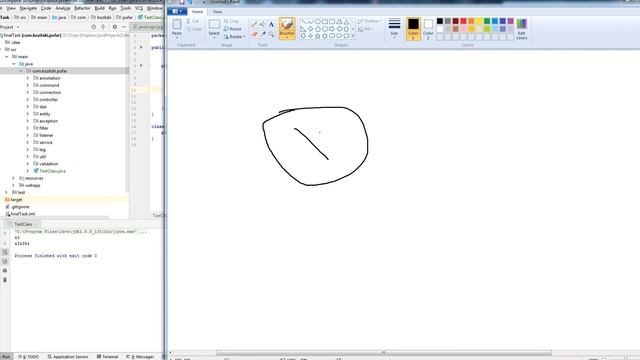
Task: Select the Magnifier tool in Paint
Action: tap(271, 34)
